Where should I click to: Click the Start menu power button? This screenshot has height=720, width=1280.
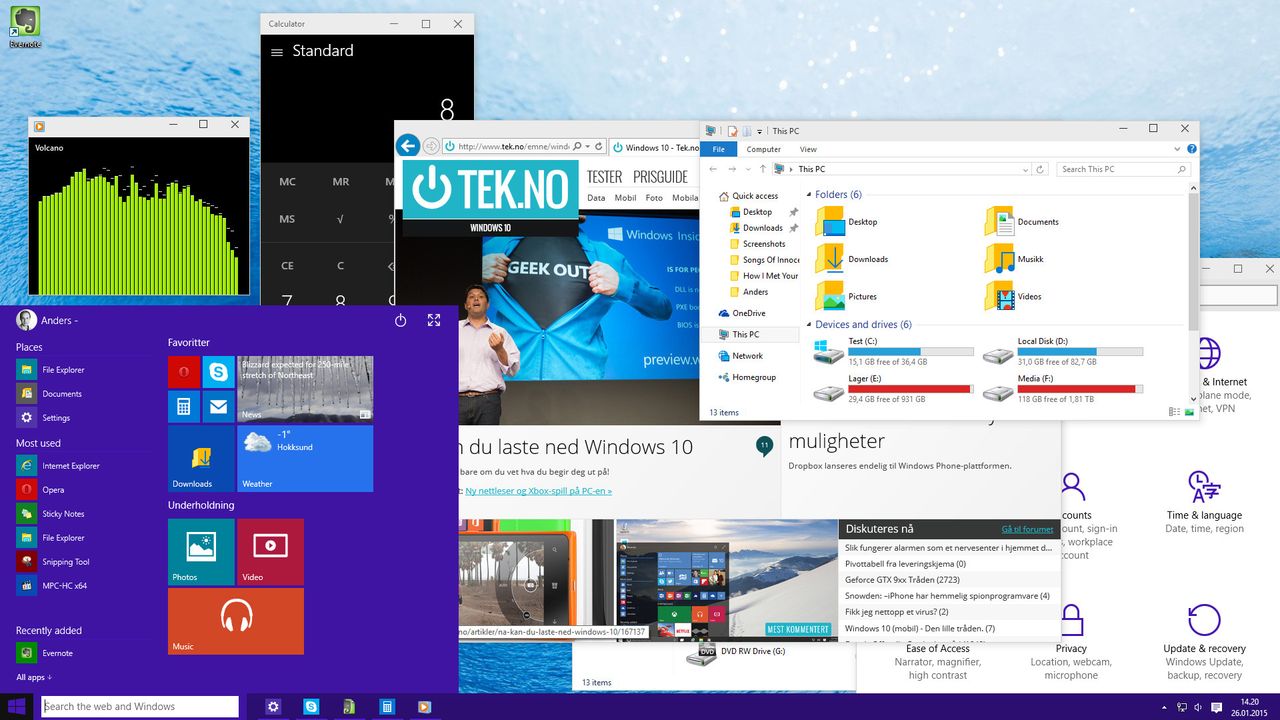point(400,320)
